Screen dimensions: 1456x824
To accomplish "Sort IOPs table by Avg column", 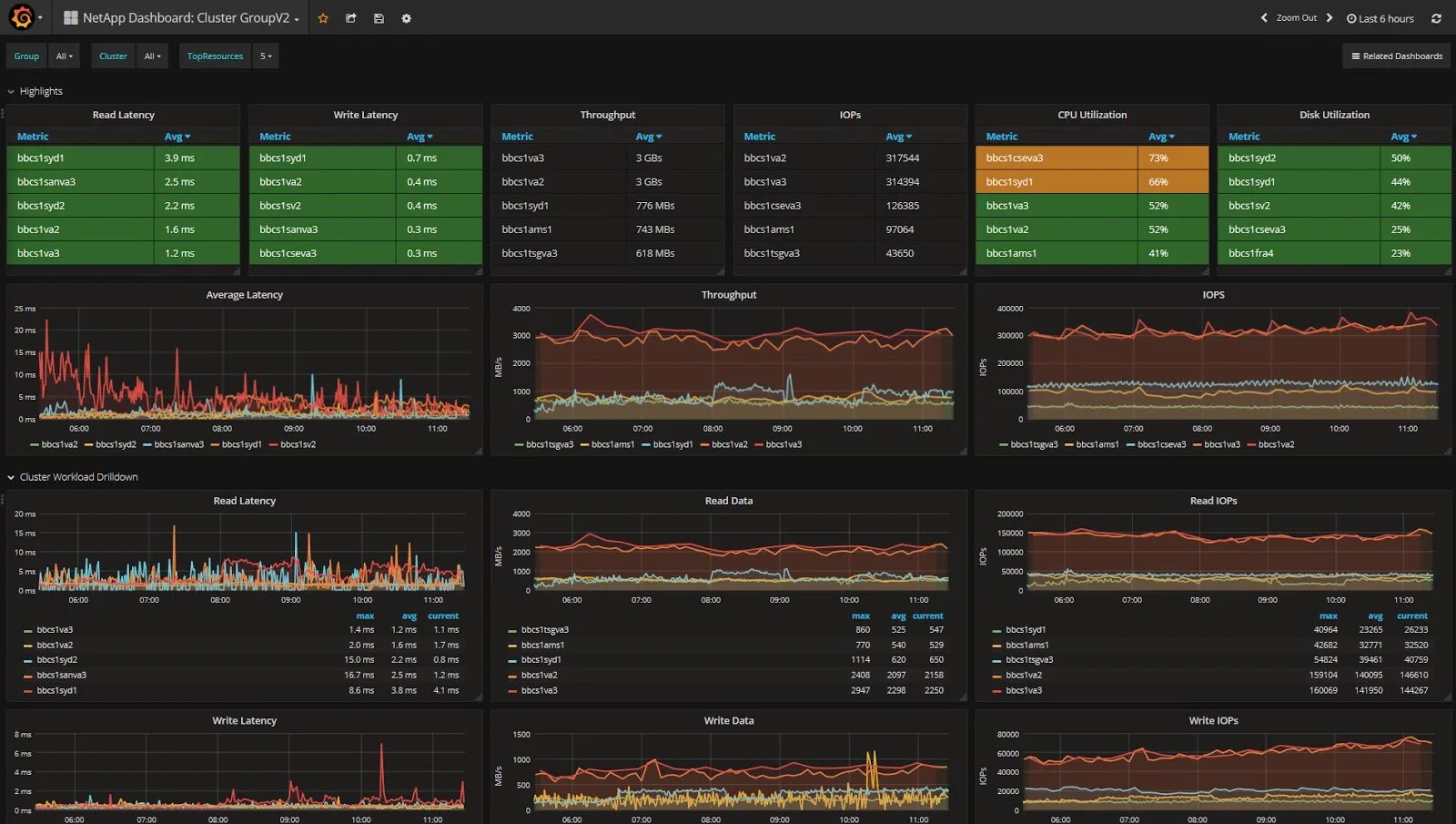I will coord(899,137).
